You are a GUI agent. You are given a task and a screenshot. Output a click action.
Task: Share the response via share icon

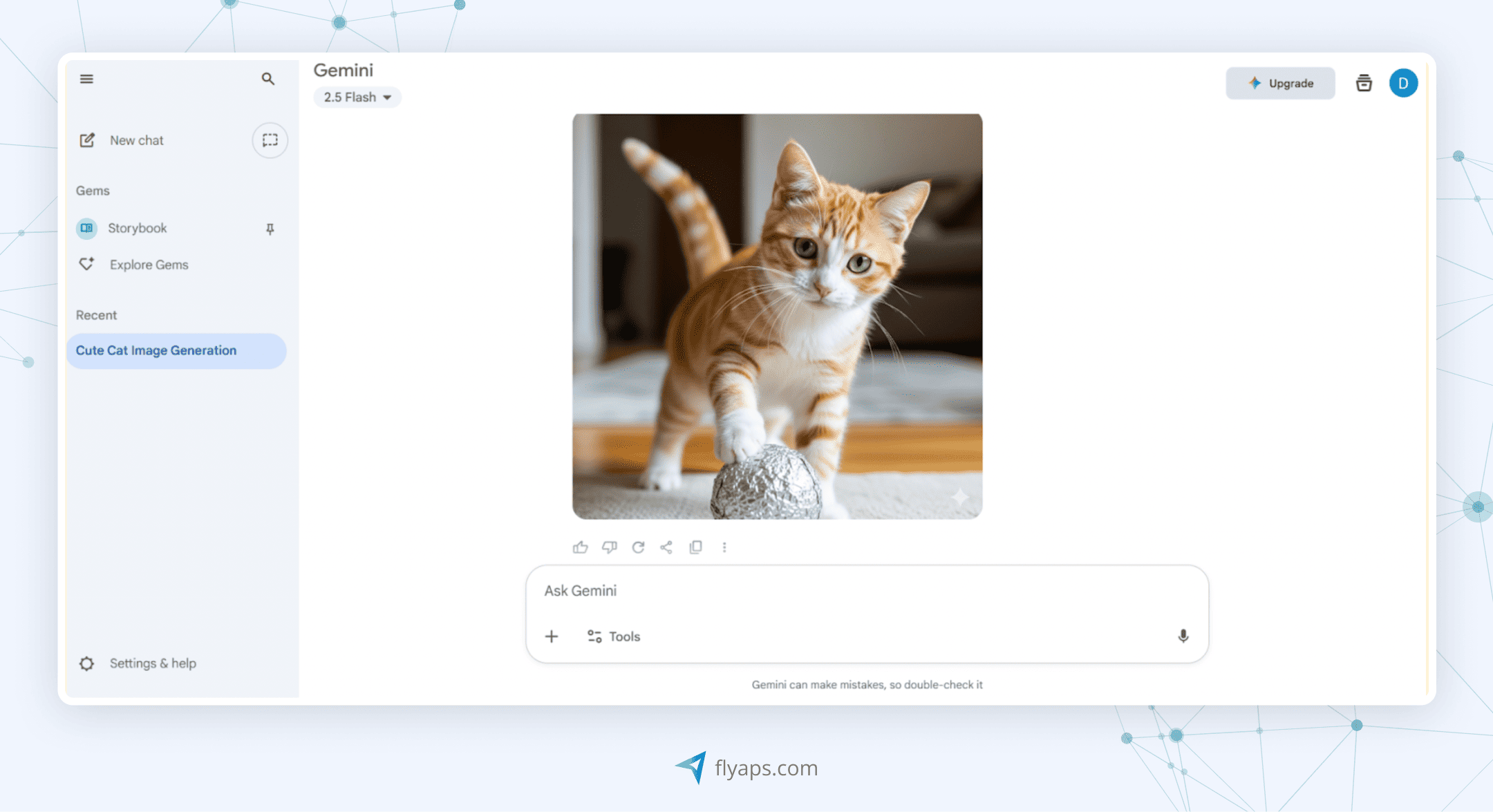click(666, 547)
